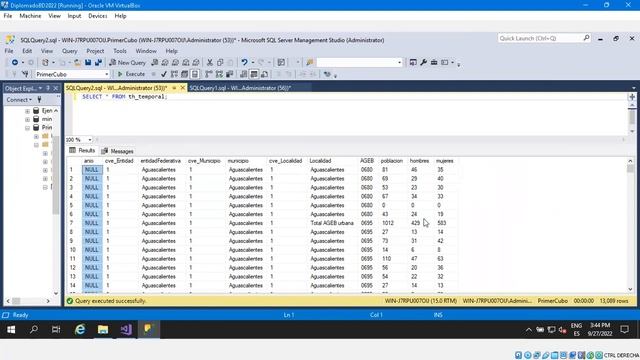Open the 100 % zoom dropdown
The image size is (640, 360).
(x=90, y=140)
